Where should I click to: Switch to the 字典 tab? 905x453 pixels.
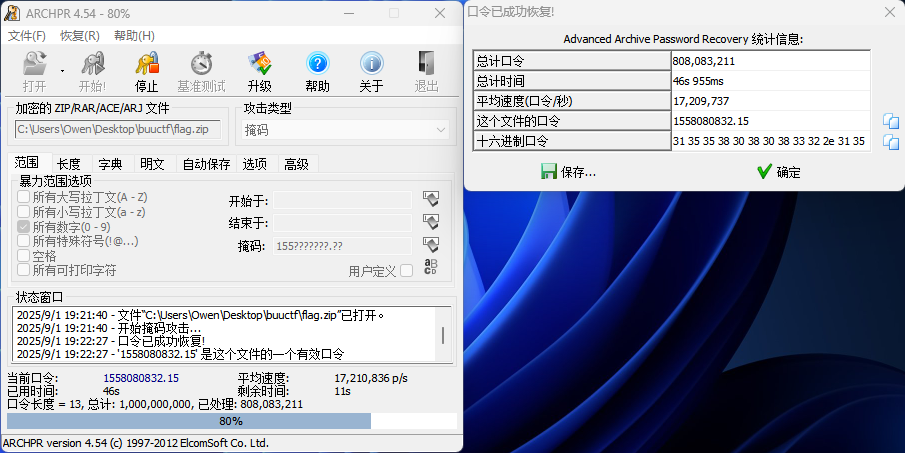[x=110, y=164]
